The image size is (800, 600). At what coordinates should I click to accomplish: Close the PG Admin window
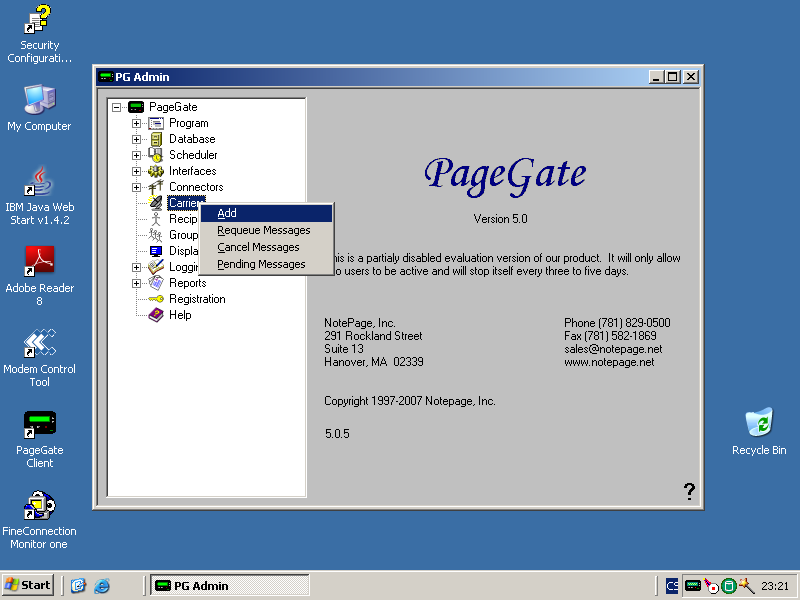[690, 77]
